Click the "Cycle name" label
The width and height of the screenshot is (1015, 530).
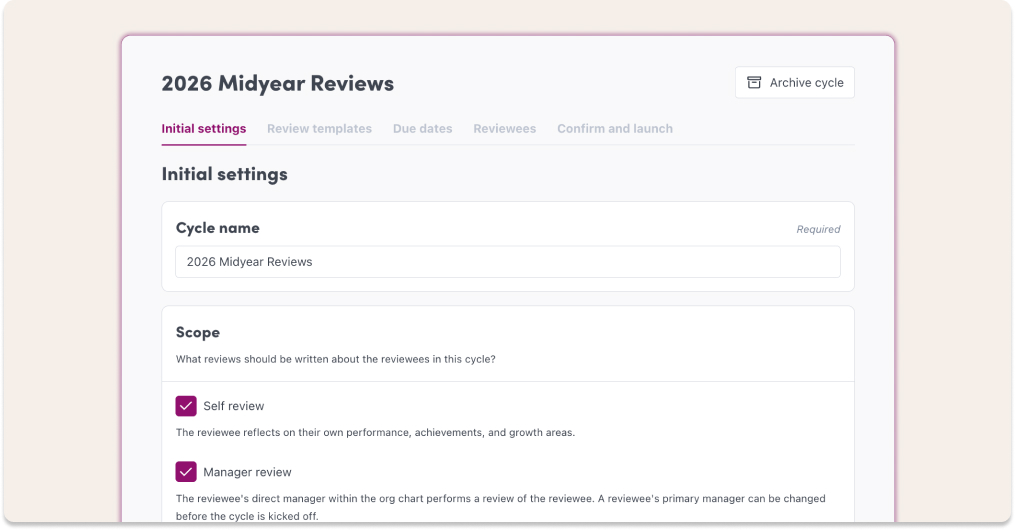218,228
